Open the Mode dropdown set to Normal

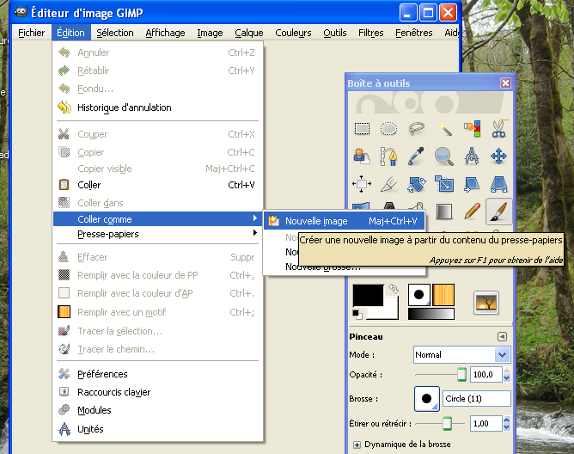tap(461, 354)
